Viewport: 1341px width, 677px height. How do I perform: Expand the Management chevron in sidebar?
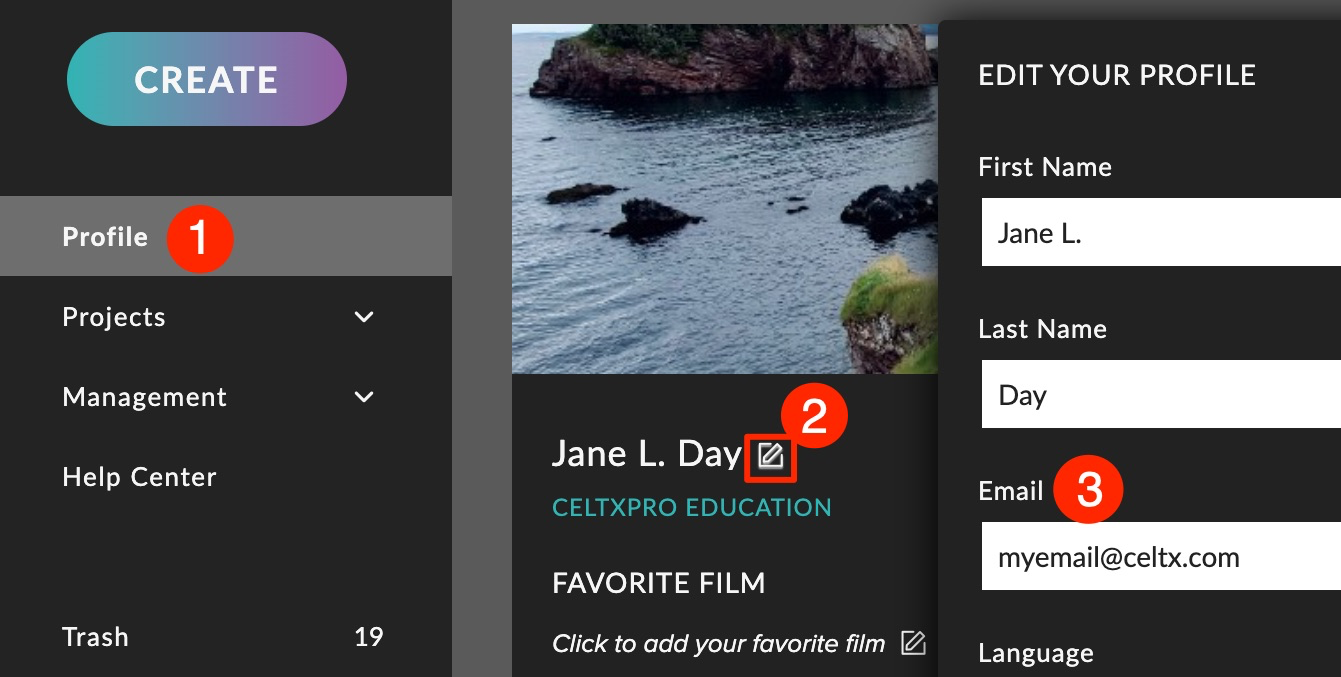tap(364, 397)
